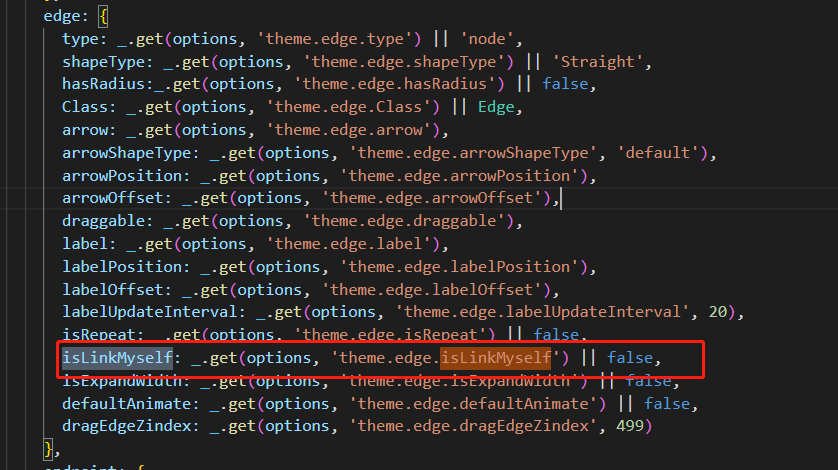This screenshot has width=838, height=470.
Task: Click the 'theme.edge.hasRadius' string
Action: 394,84
